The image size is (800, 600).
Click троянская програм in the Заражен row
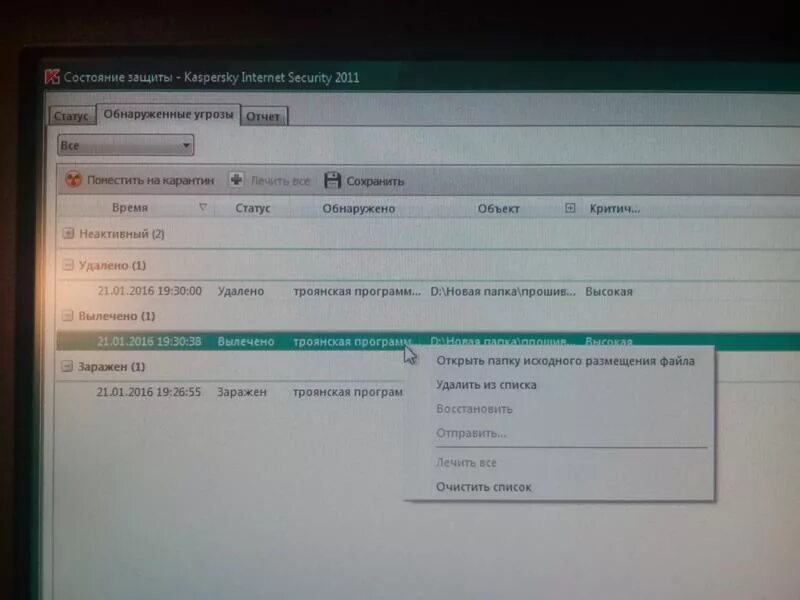[x=348, y=392]
